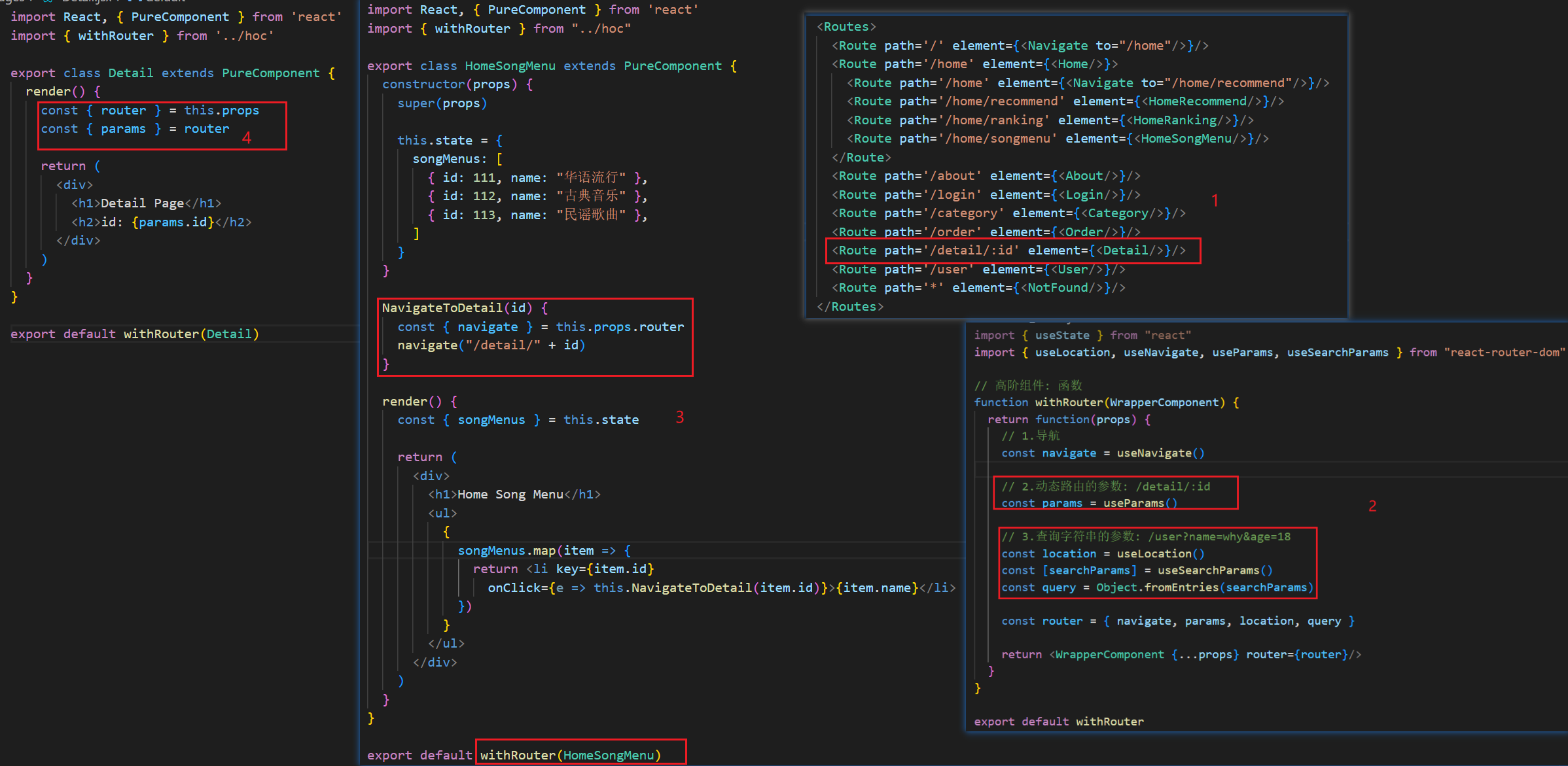Click the 'songMenus: [' line
The image size is (1568, 766).
457,159
